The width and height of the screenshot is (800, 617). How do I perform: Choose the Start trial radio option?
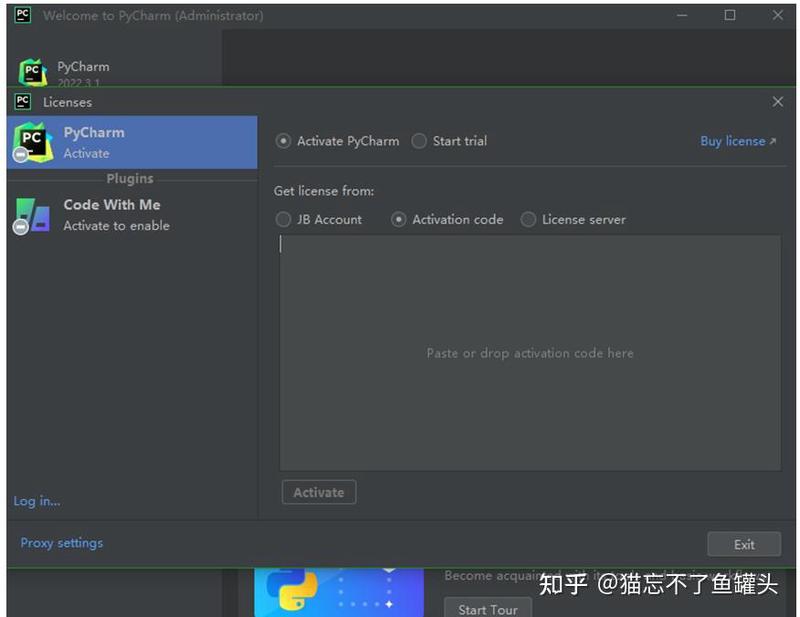449,141
